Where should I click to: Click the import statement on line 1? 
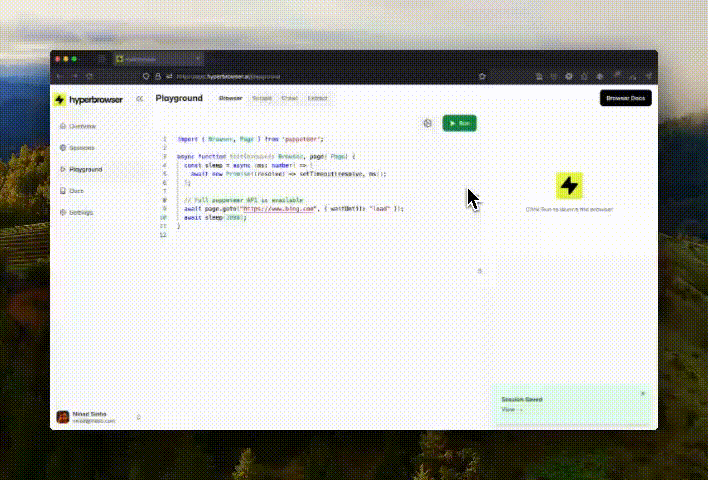click(251, 139)
